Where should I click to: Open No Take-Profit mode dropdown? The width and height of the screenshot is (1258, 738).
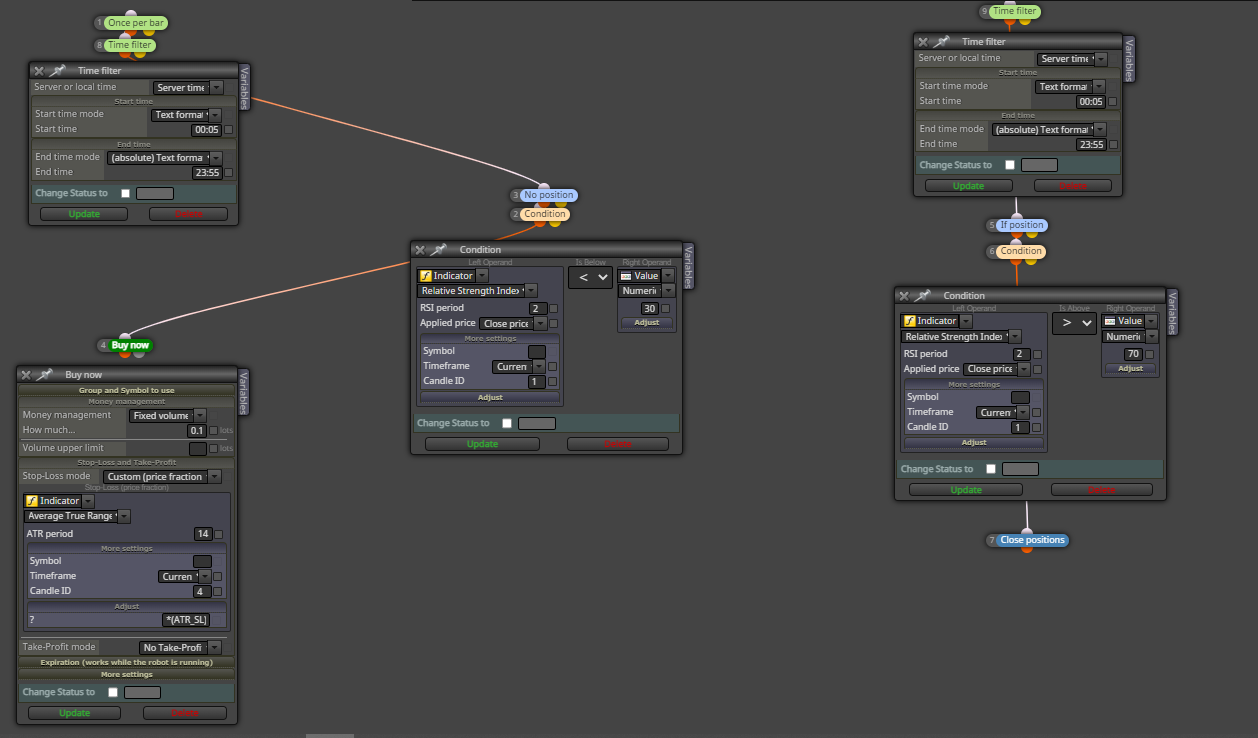[x=180, y=647]
